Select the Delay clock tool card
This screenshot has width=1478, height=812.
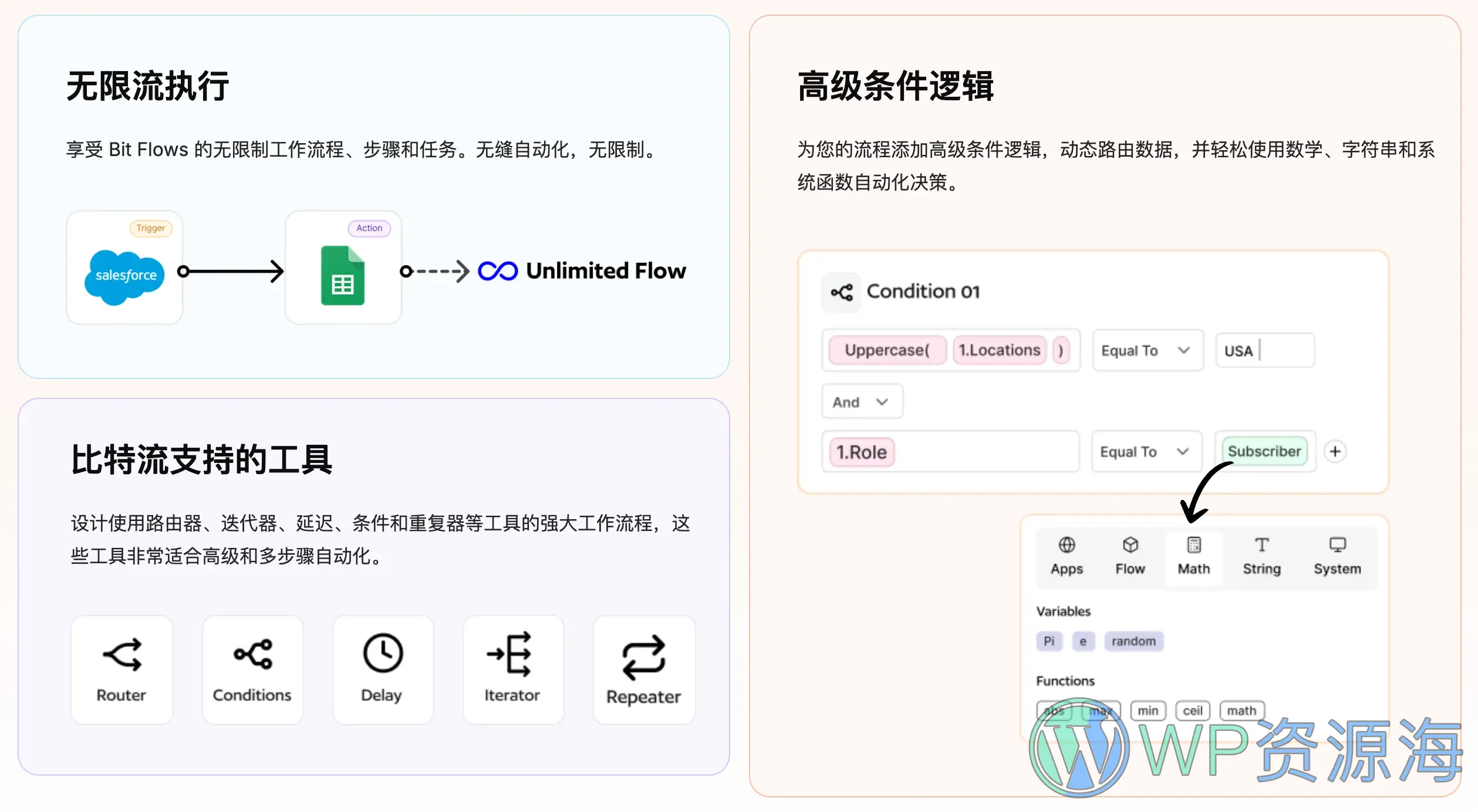(x=383, y=669)
